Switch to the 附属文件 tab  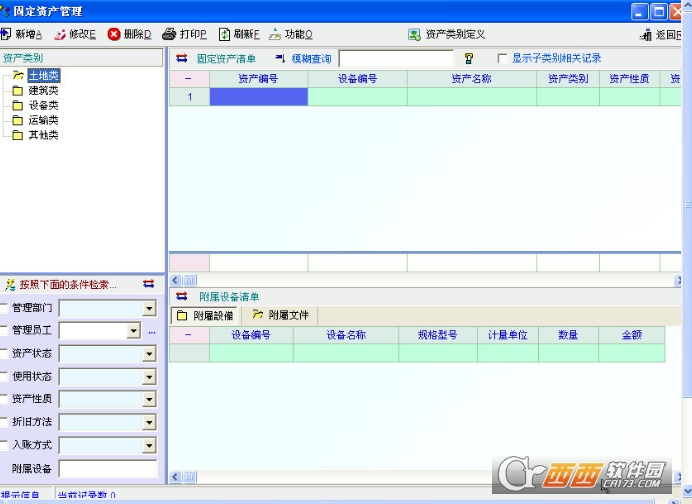[x=280, y=315]
